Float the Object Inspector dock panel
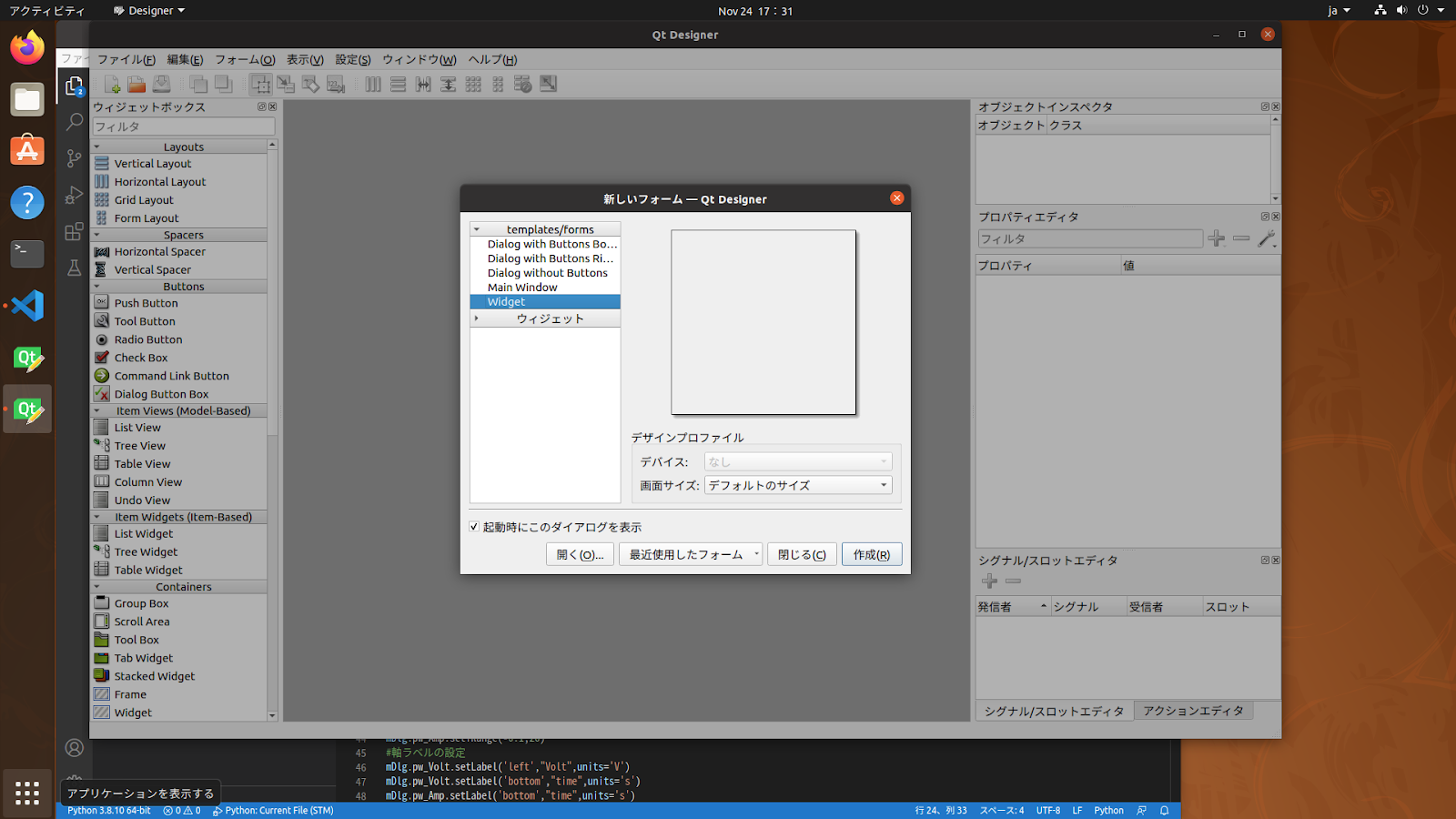This screenshot has height=819, width=1456. (x=1265, y=106)
